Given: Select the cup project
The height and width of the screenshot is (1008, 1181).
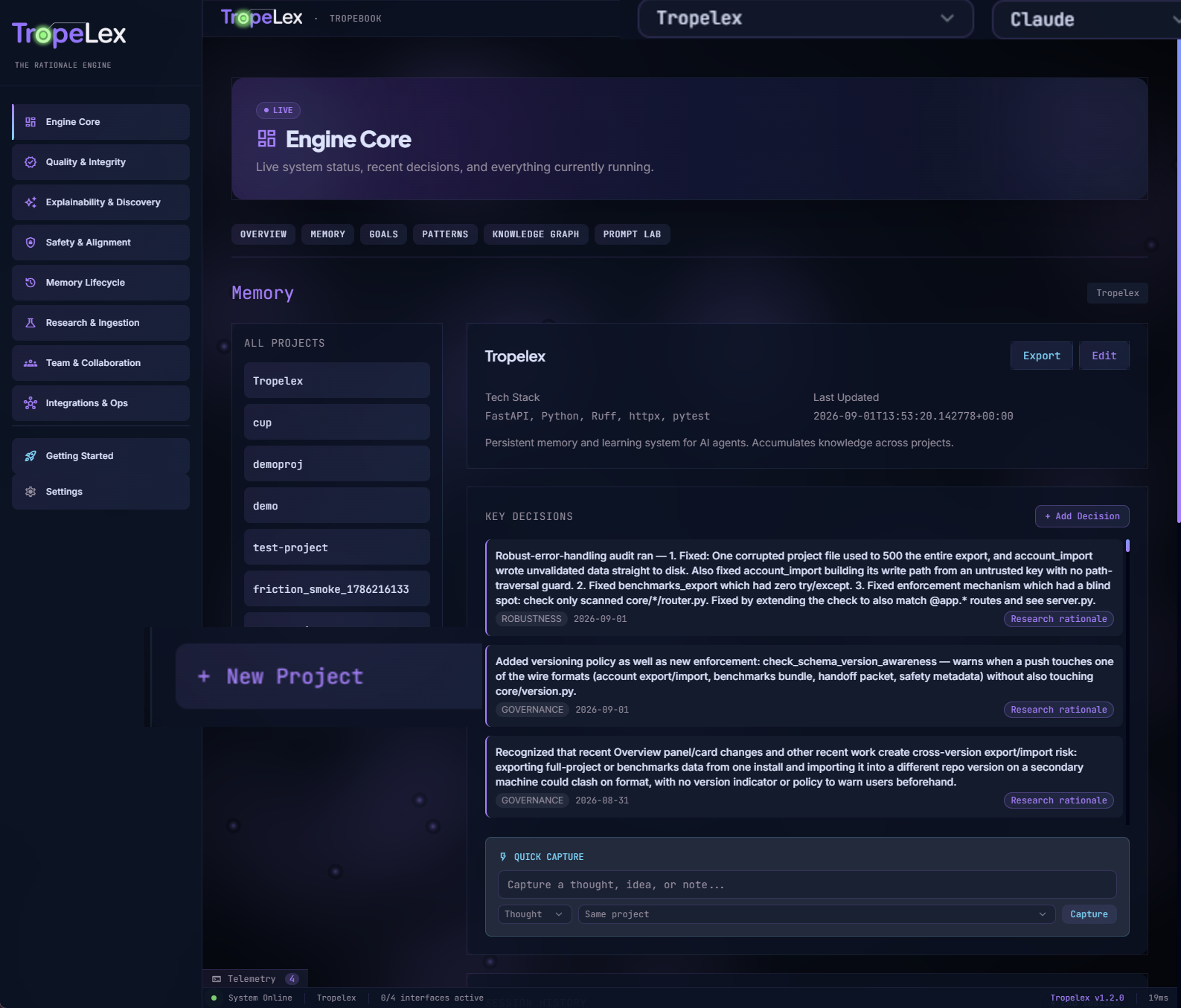Looking at the screenshot, I should point(337,423).
